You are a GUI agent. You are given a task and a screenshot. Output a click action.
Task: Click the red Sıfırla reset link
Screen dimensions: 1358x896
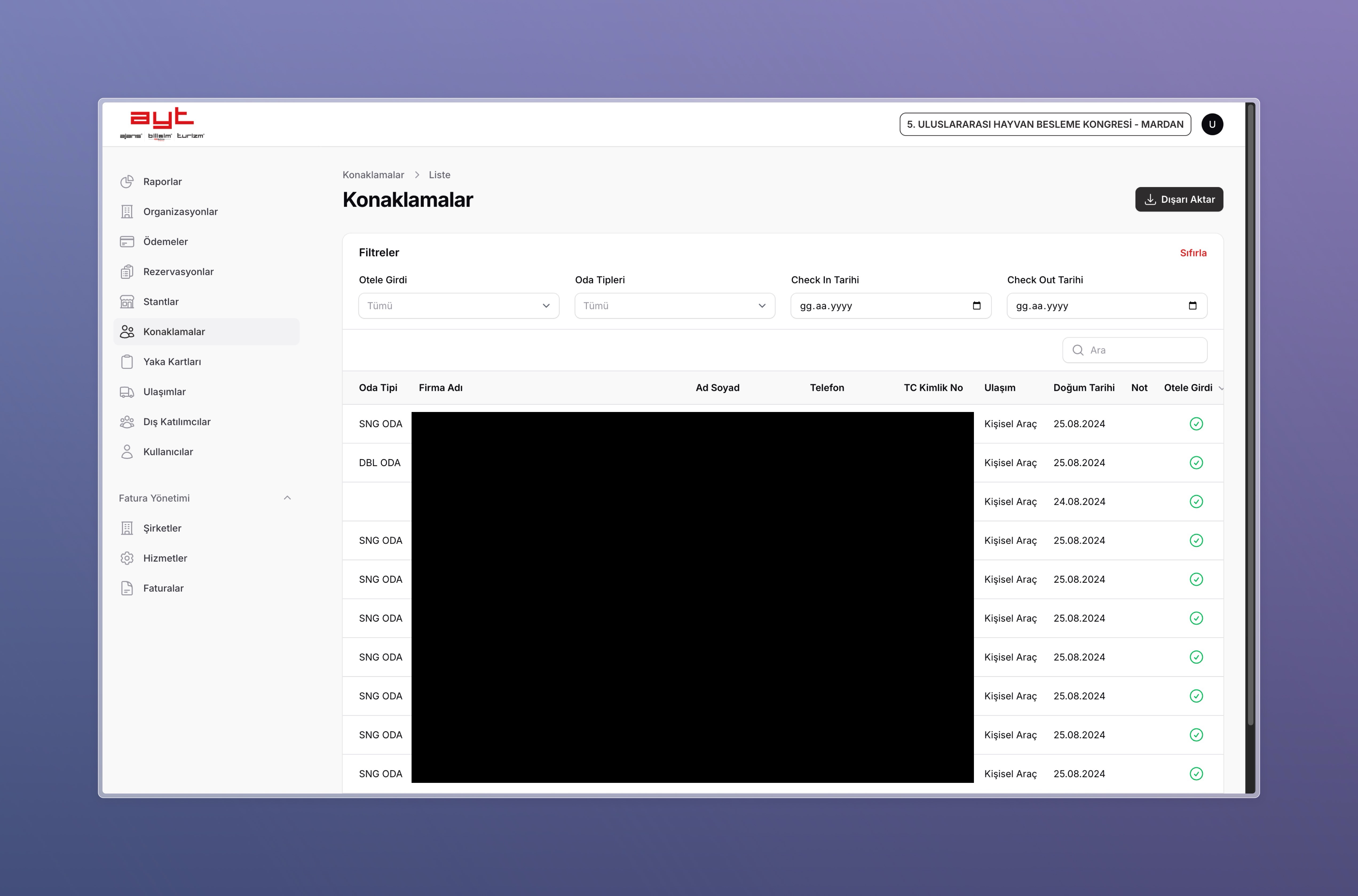[1193, 253]
